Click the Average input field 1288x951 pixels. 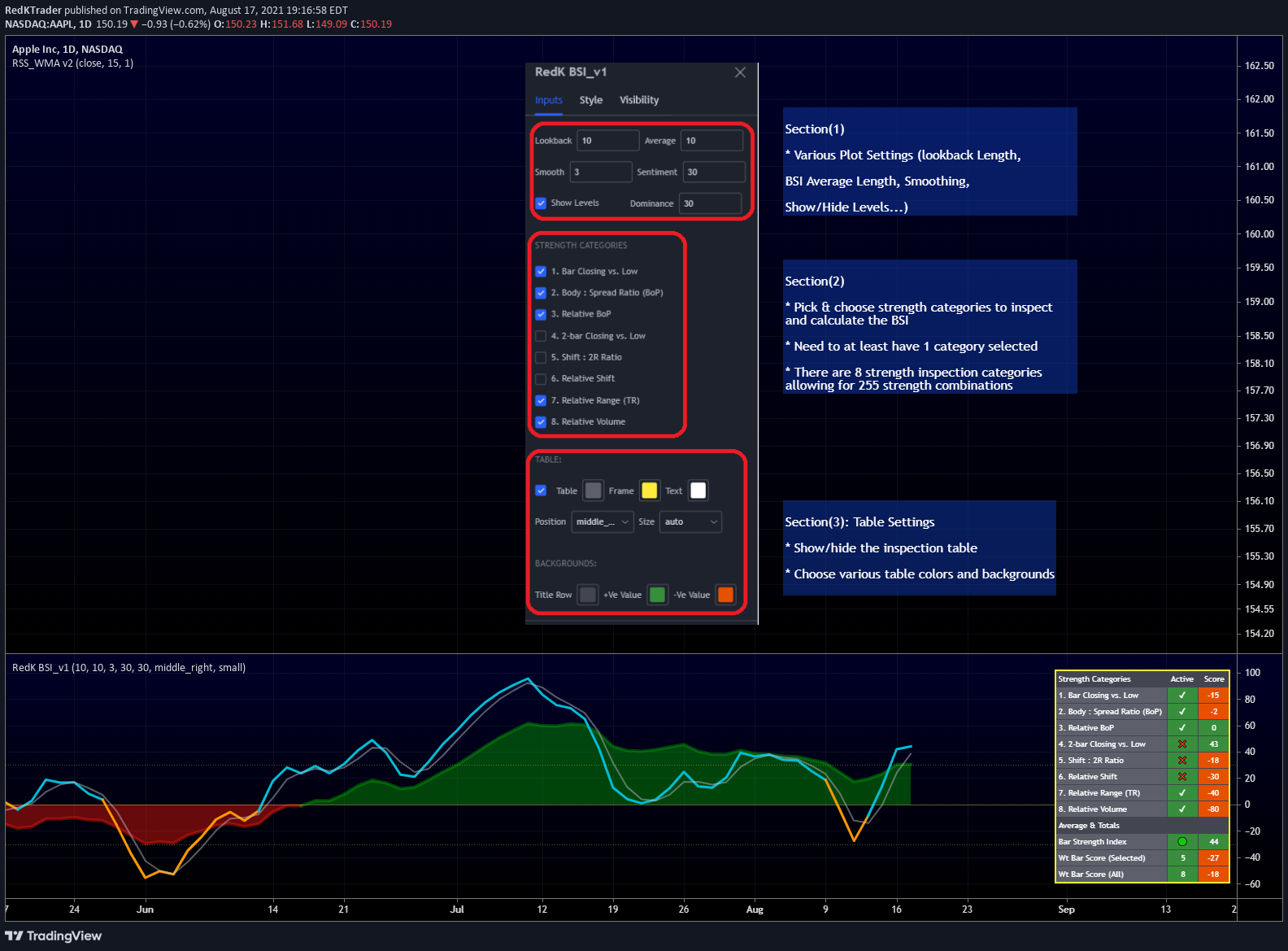pos(711,141)
